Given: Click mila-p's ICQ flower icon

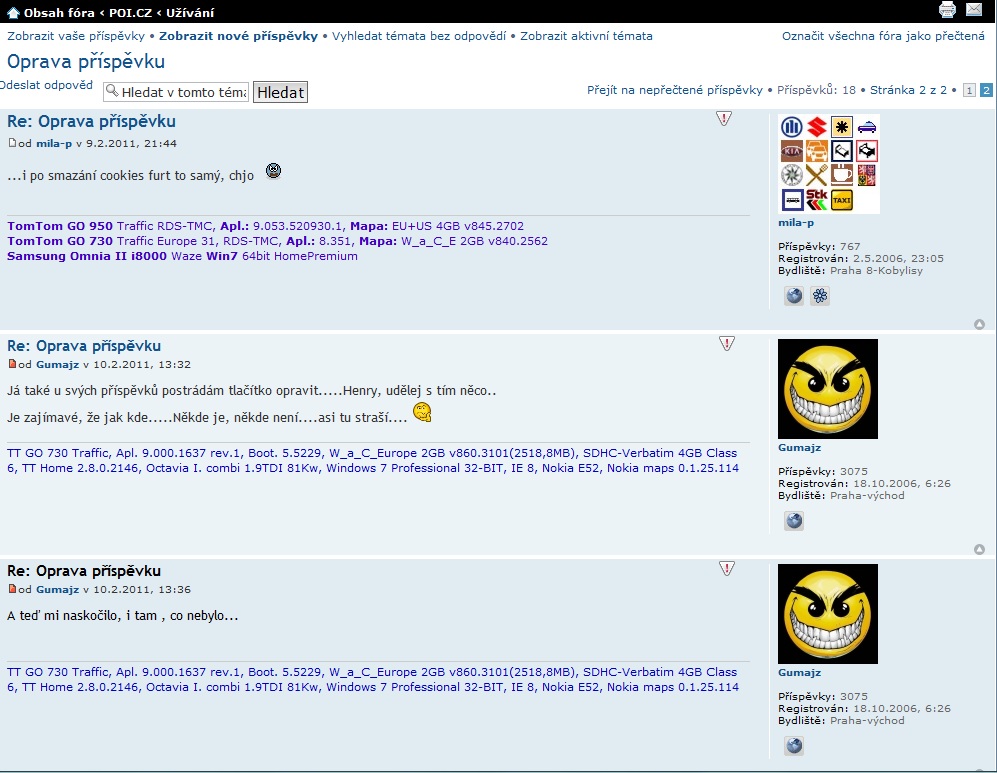Looking at the screenshot, I should click(x=820, y=296).
